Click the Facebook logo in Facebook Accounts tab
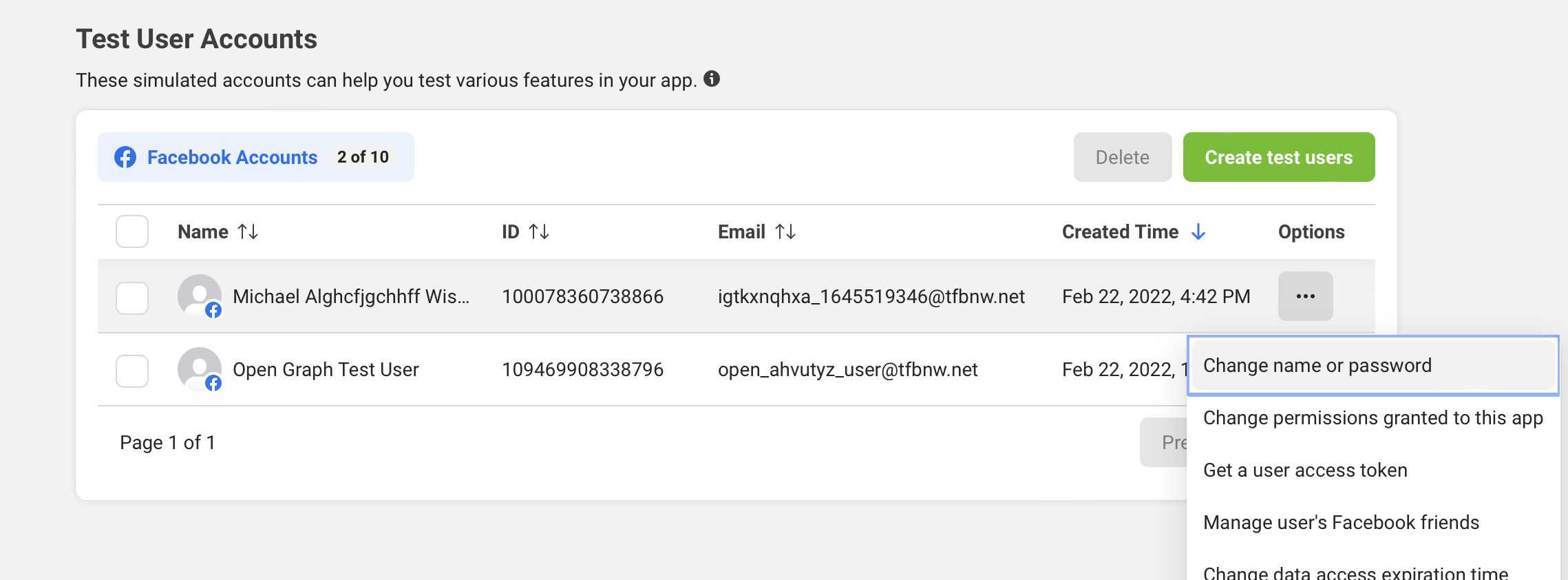Image resolution: width=1568 pixels, height=580 pixels. (125, 157)
